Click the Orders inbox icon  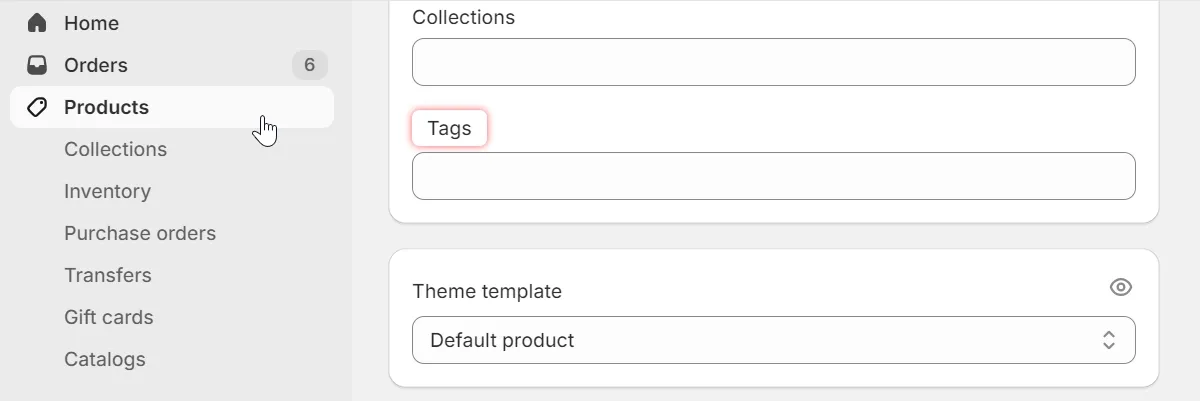point(37,65)
